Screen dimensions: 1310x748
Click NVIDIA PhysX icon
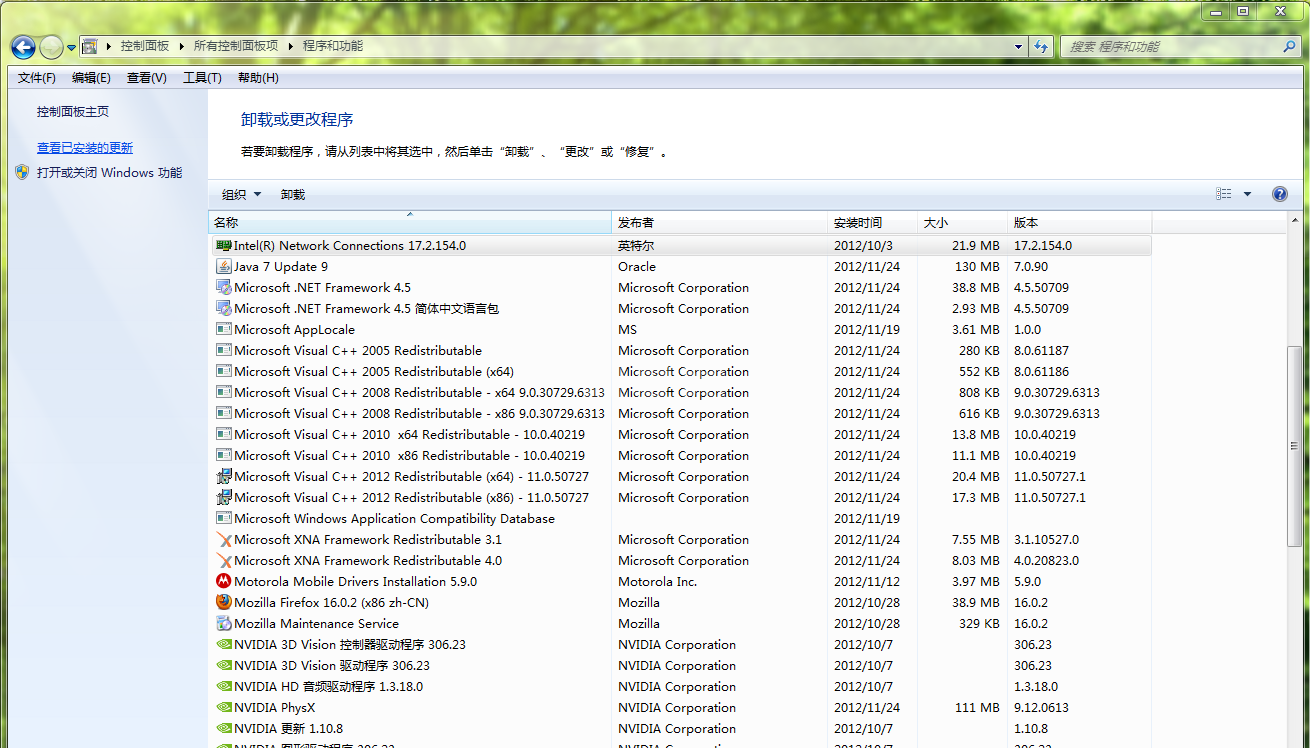click(224, 707)
